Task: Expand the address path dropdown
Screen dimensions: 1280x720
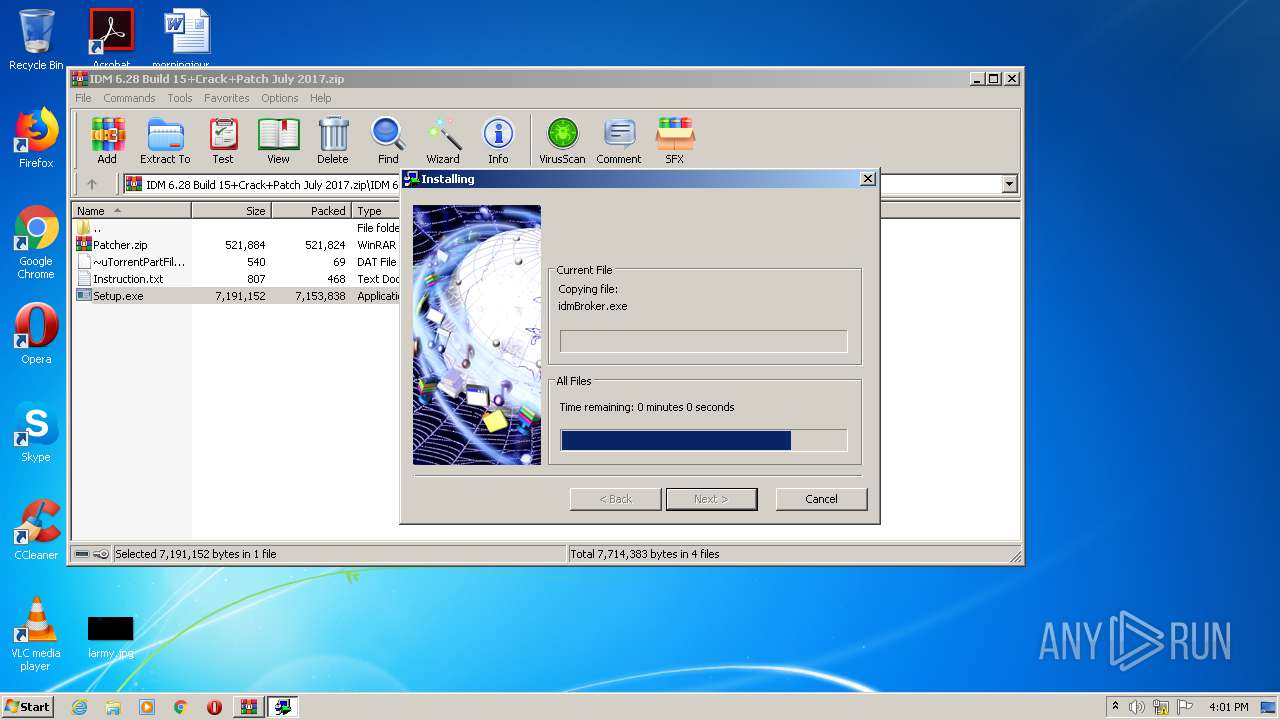Action: pyautogui.click(x=1009, y=184)
